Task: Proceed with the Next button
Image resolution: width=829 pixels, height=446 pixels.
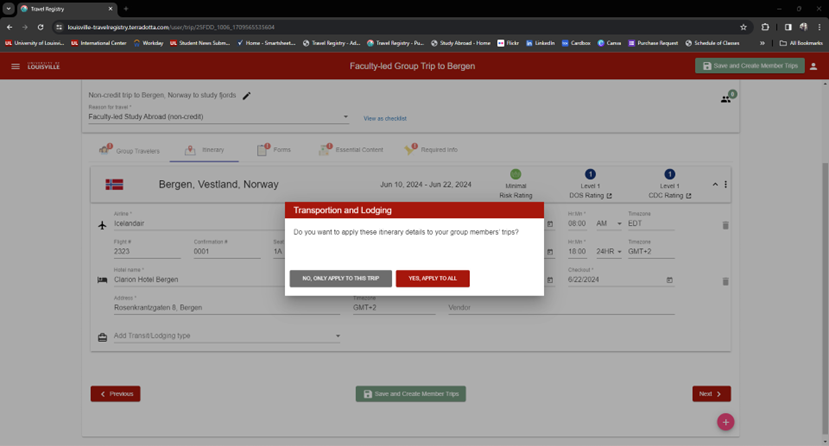Action: pos(712,394)
